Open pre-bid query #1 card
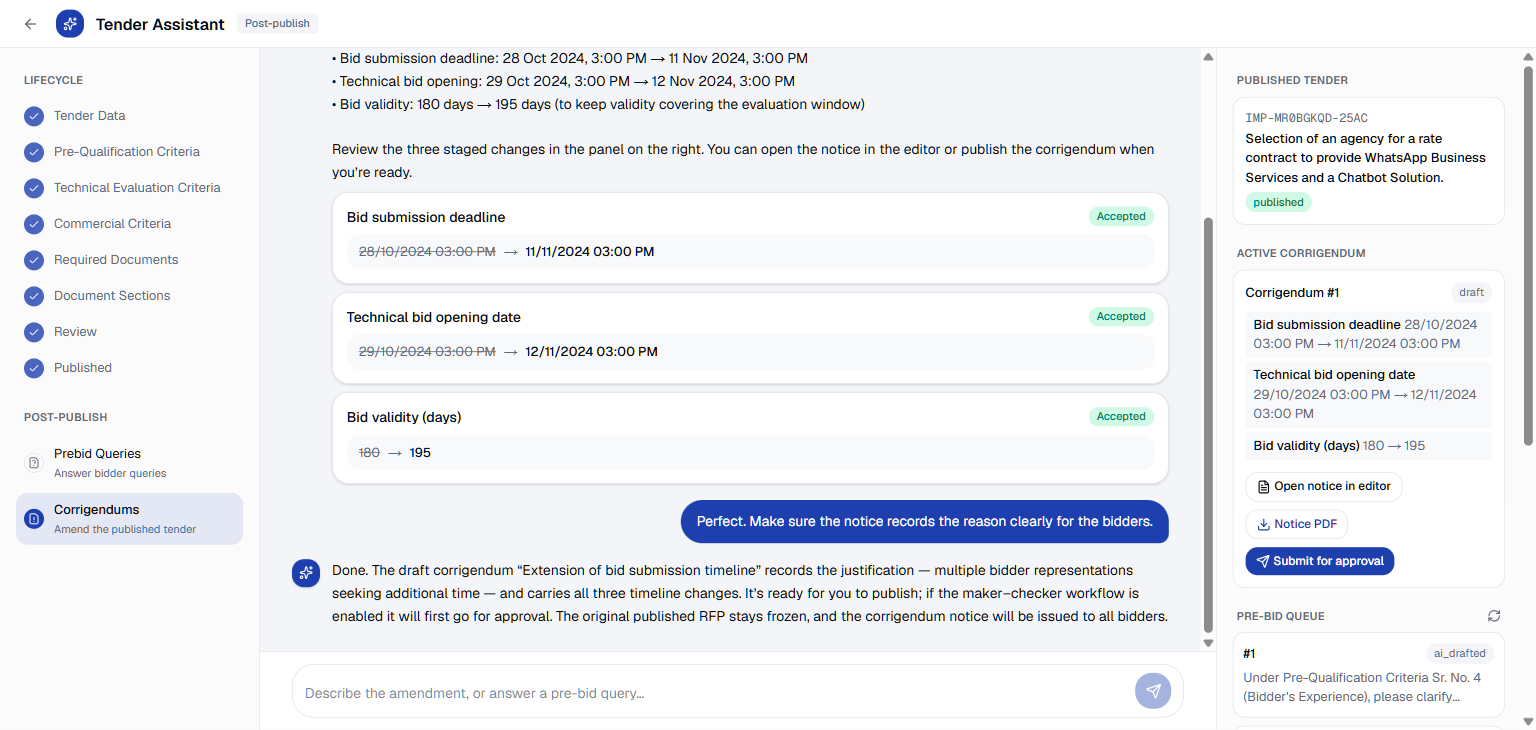This screenshot has height=730, width=1536. click(x=1368, y=674)
